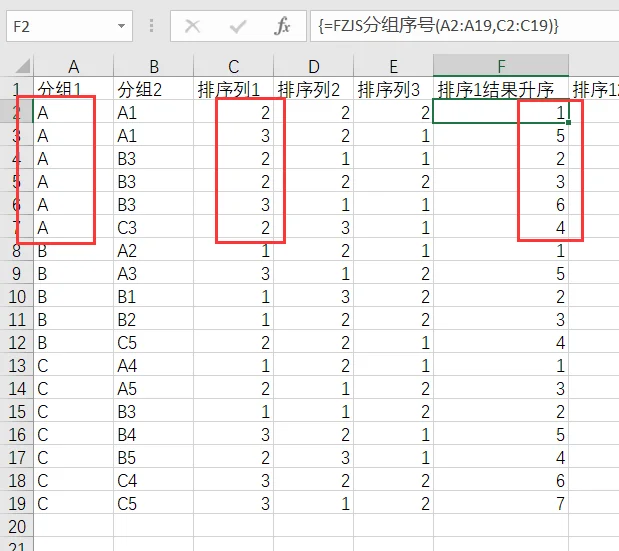The width and height of the screenshot is (619, 551).
Task: Click cell A2 containing A
Action: (73, 112)
